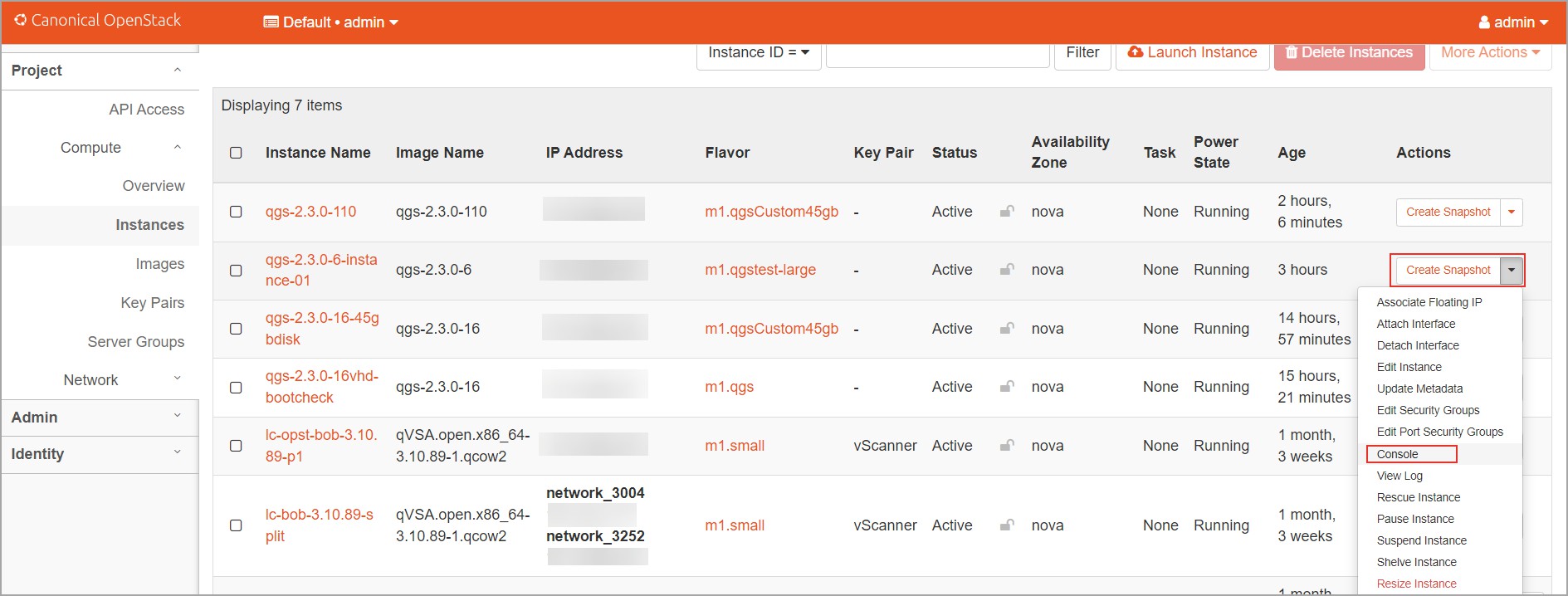Toggle actions dropdown arrow for qgs-2.3.0-6-instance-01
The image size is (1568, 596).
tap(1512, 270)
